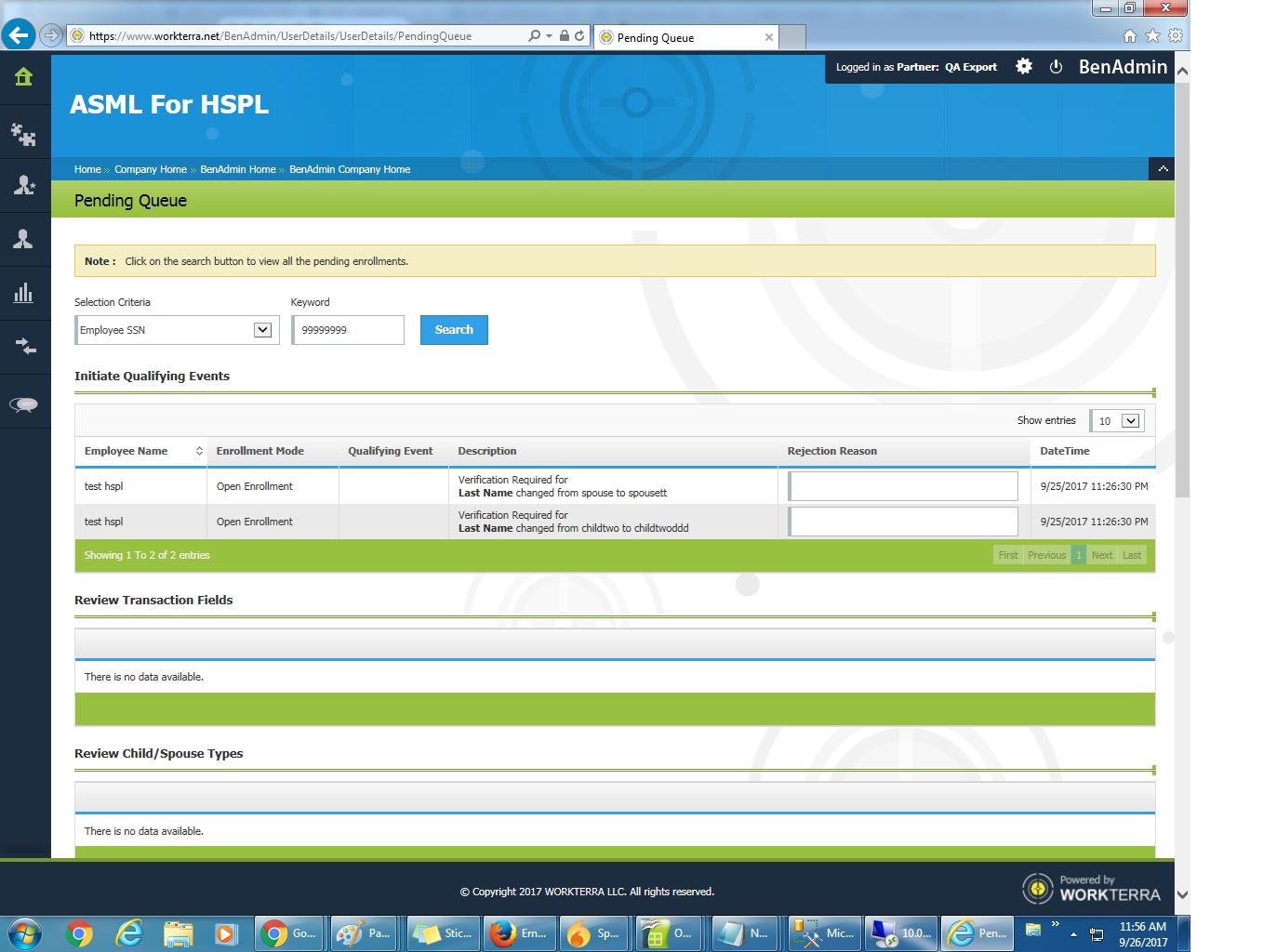Click the Keyword input field
This screenshot has height=952, width=1263.
(x=348, y=330)
